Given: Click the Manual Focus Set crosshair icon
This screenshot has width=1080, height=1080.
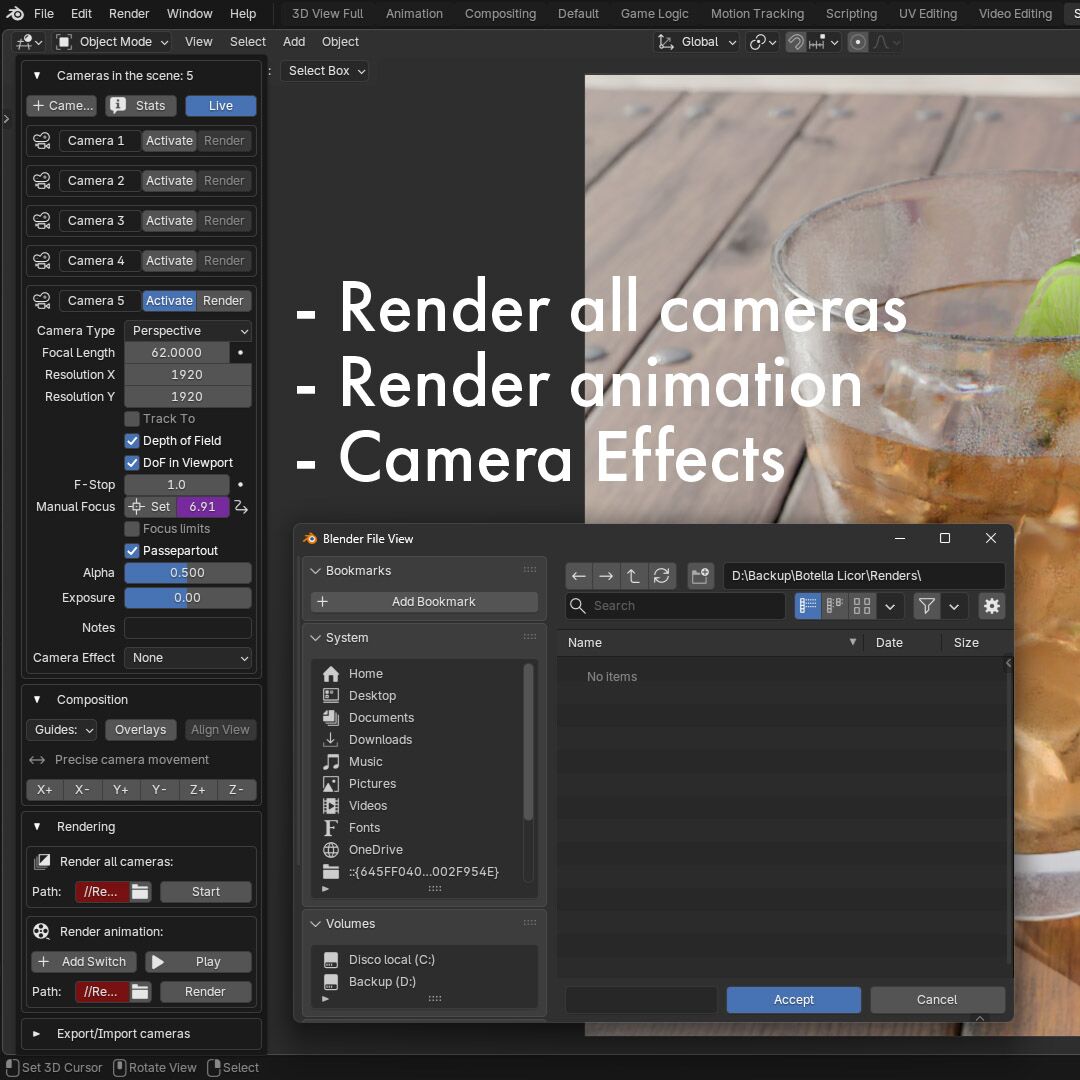Looking at the screenshot, I should click(x=137, y=507).
